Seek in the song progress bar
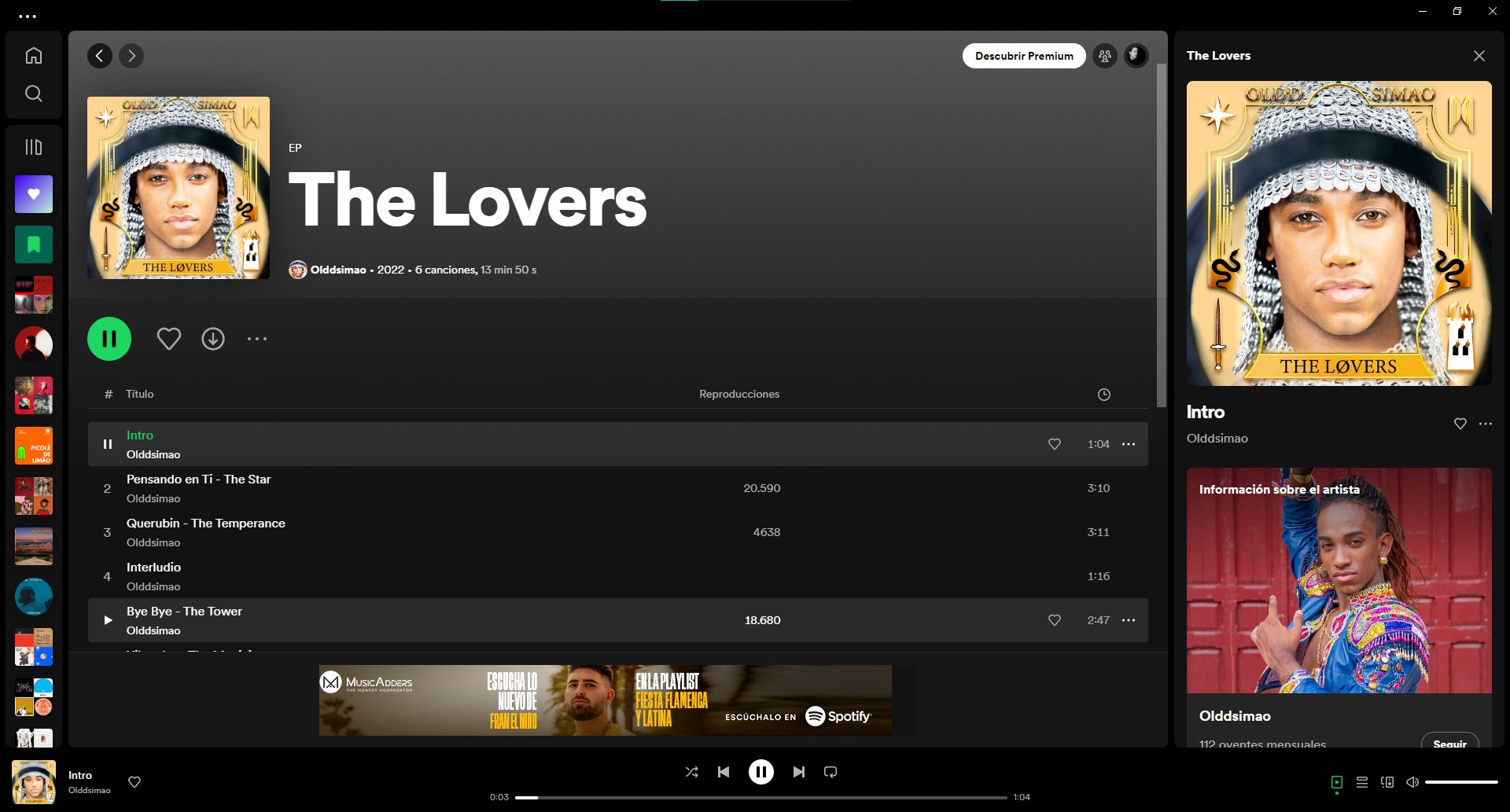 761,797
